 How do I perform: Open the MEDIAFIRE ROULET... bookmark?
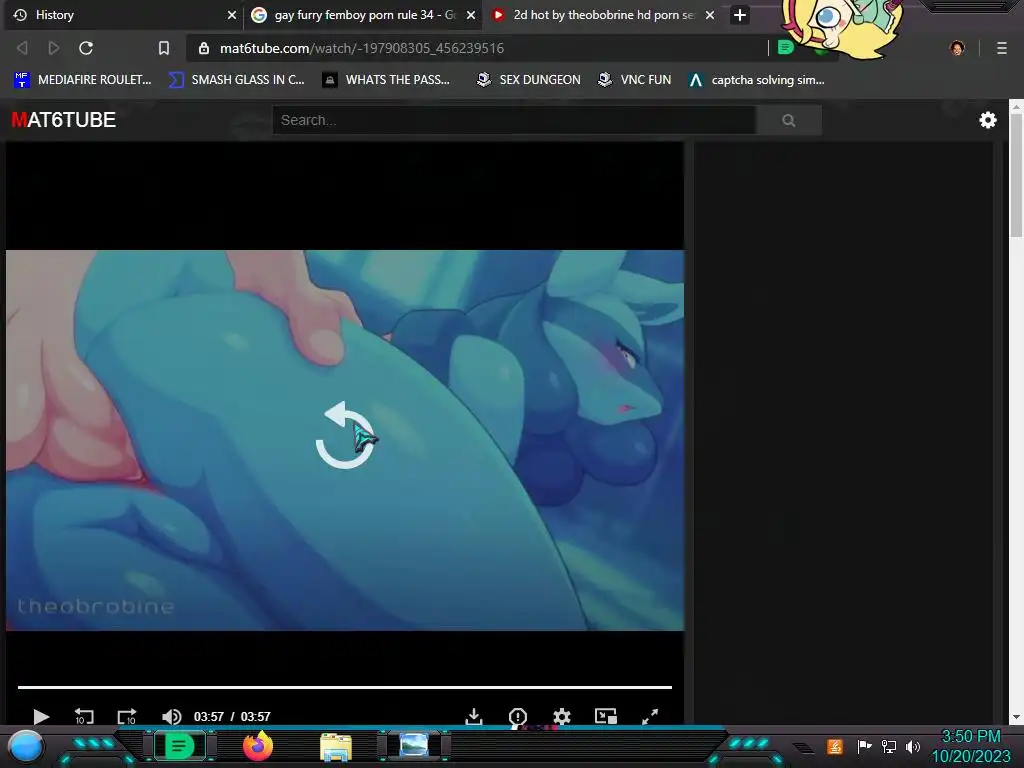(x=82, y=80)
